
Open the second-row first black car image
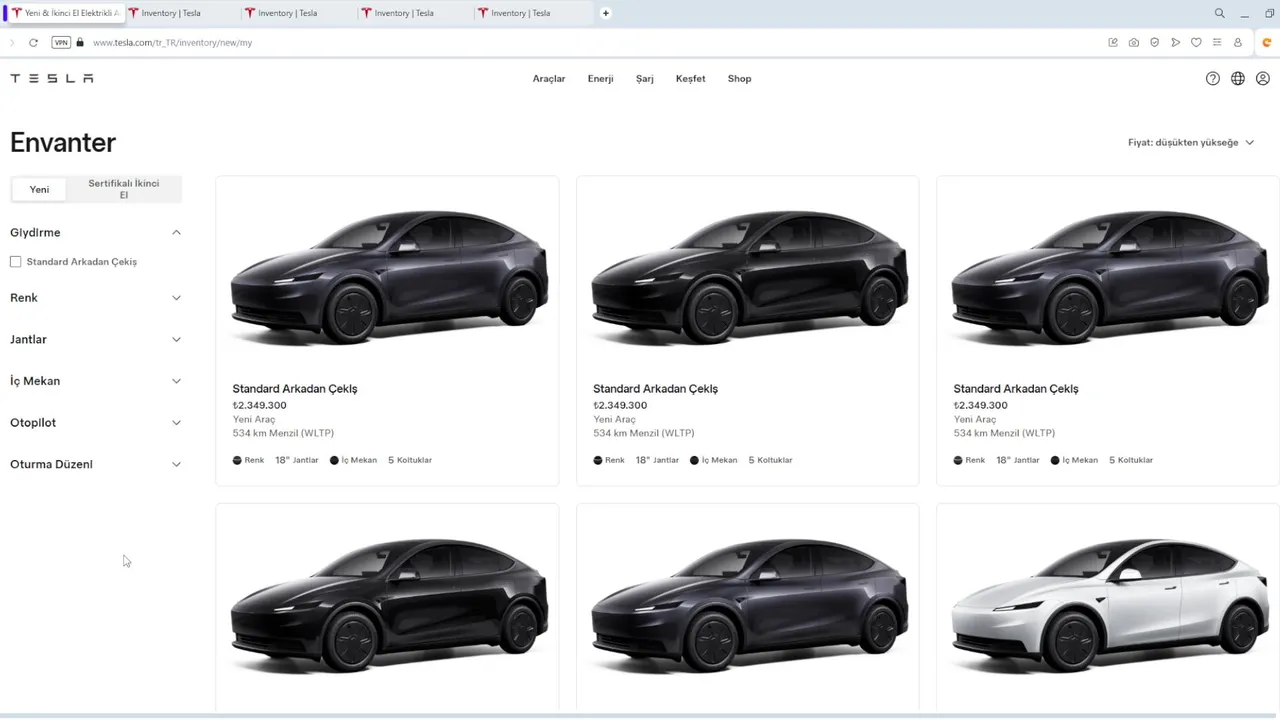tap(388, 607)
